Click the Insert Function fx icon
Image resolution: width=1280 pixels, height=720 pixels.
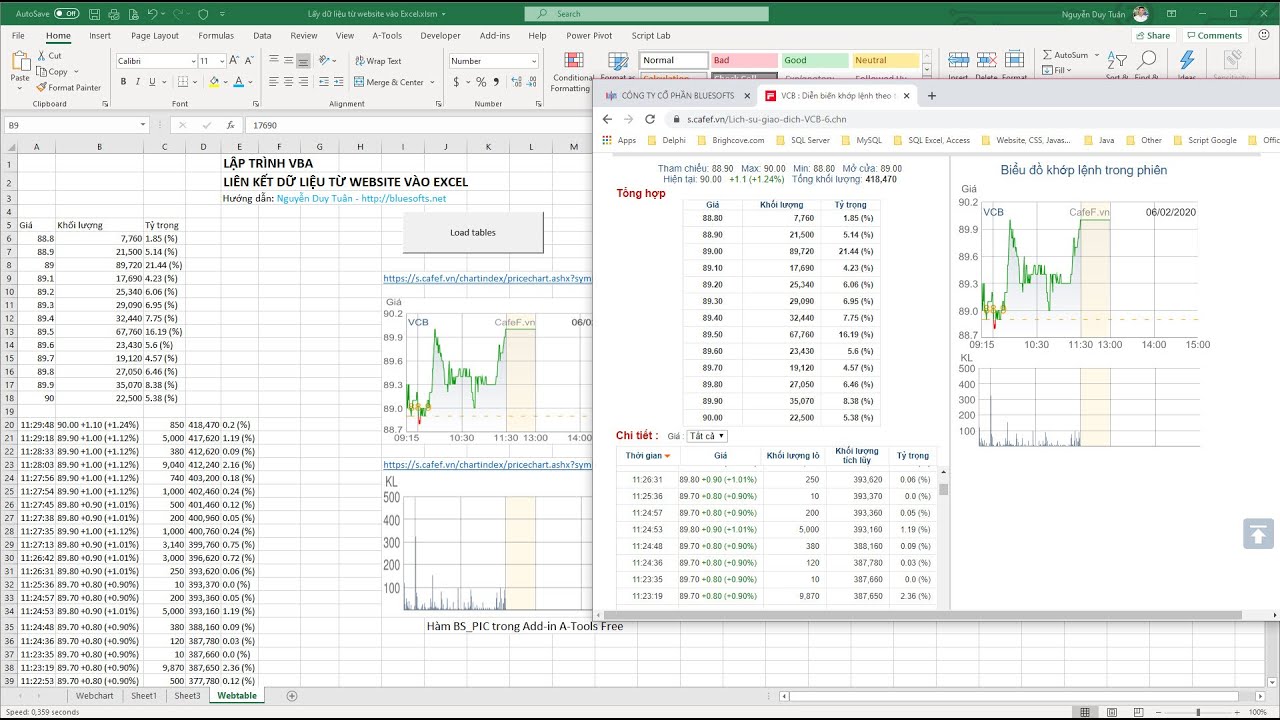click(x=230, y=125)
